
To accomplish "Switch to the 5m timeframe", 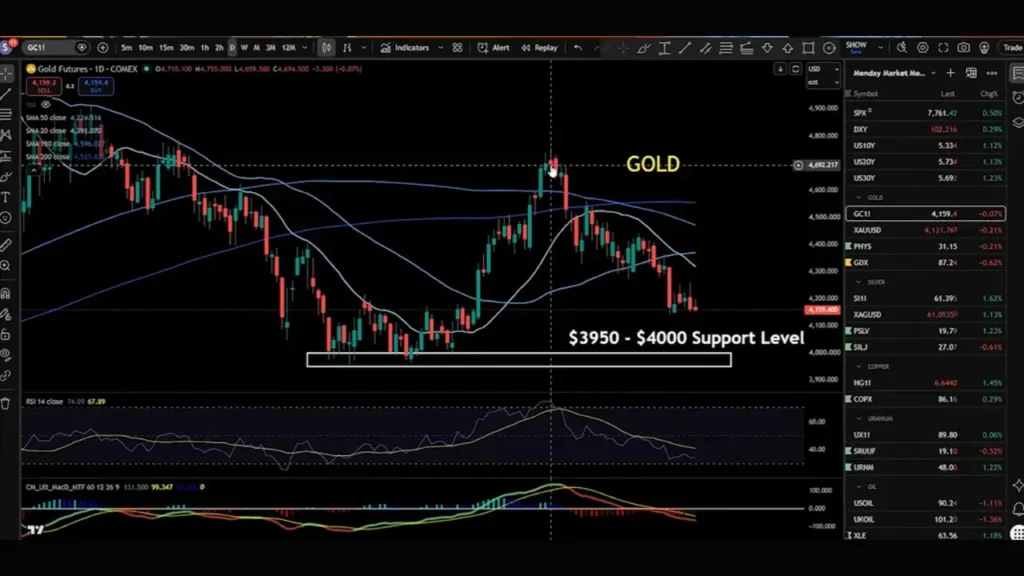I will click(x=127, y=48).
